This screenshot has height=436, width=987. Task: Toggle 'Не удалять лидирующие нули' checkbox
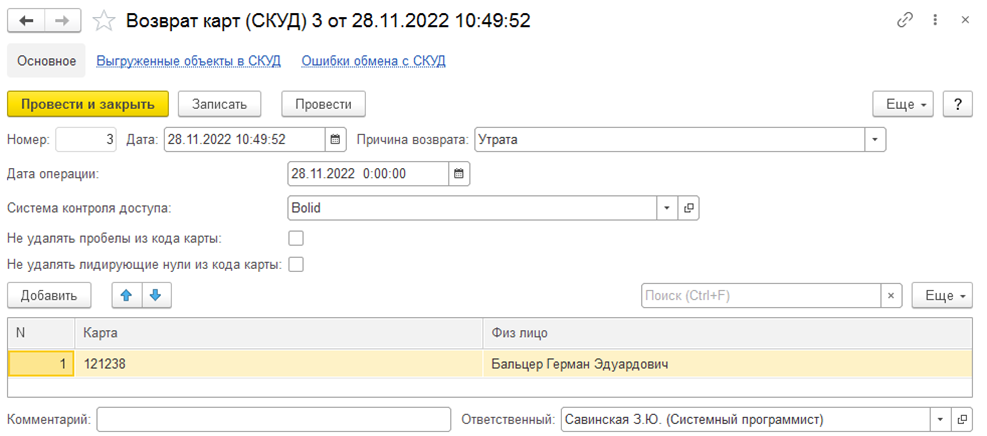pos(295,265)
